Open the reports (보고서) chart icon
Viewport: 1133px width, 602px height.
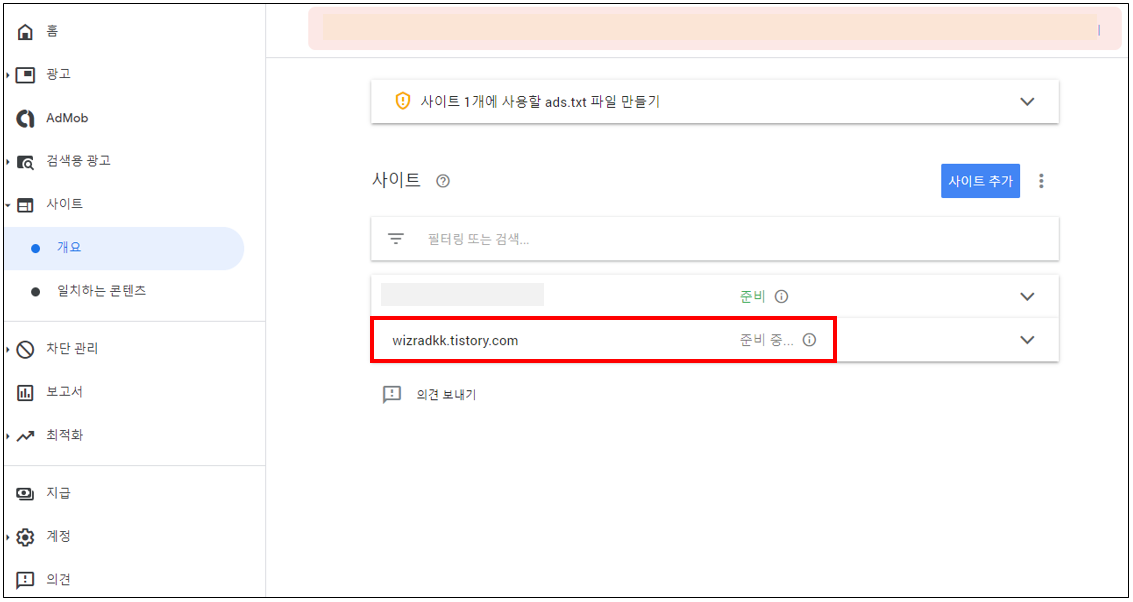pyautogui.click(x=25, y=393)
